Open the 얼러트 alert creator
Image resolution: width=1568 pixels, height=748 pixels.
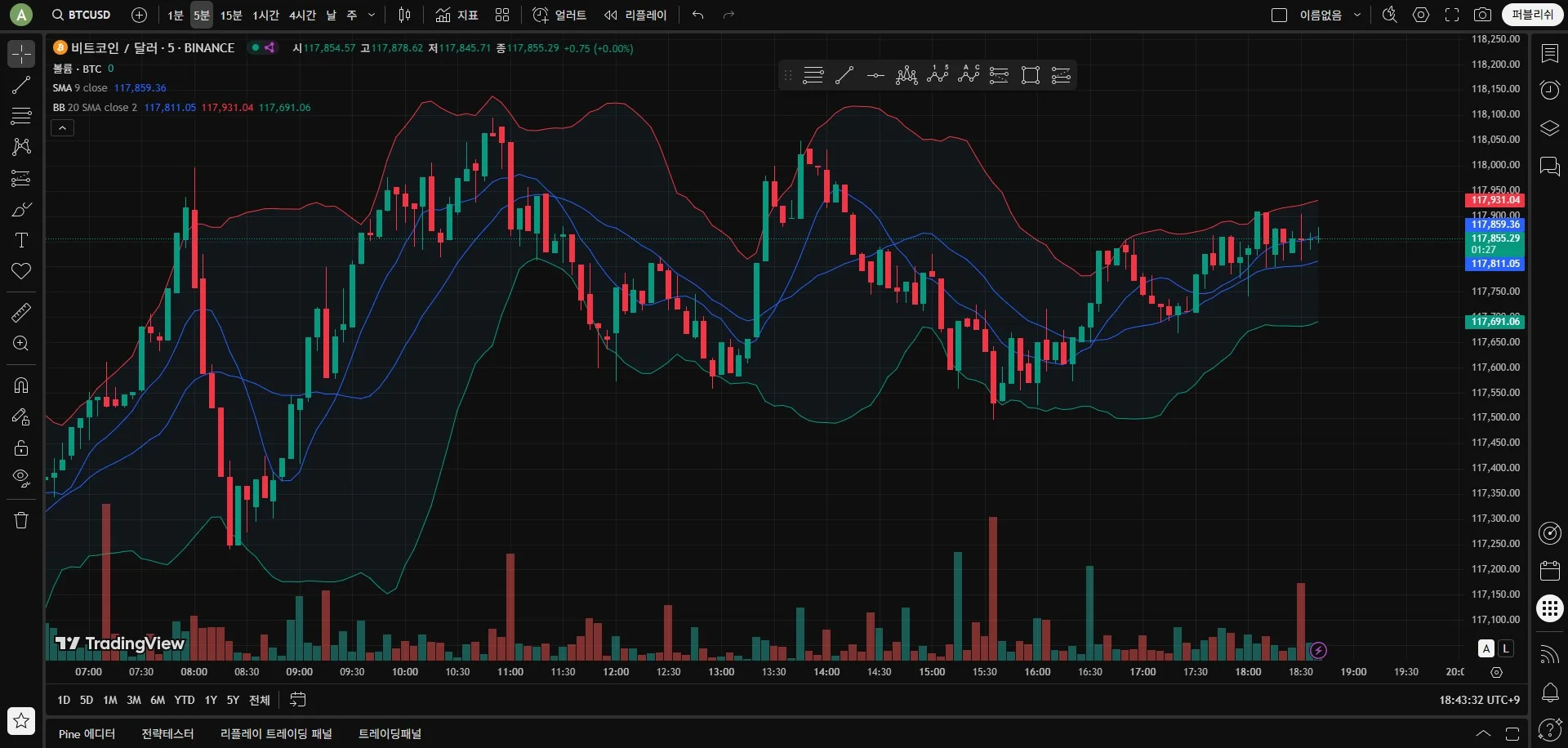[x=559, y=15]
